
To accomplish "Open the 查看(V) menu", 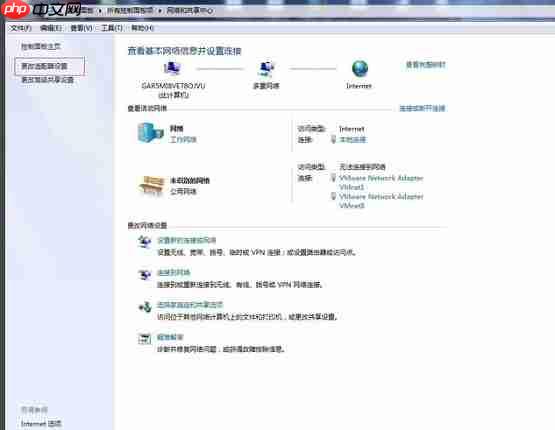I will [81, 28].
